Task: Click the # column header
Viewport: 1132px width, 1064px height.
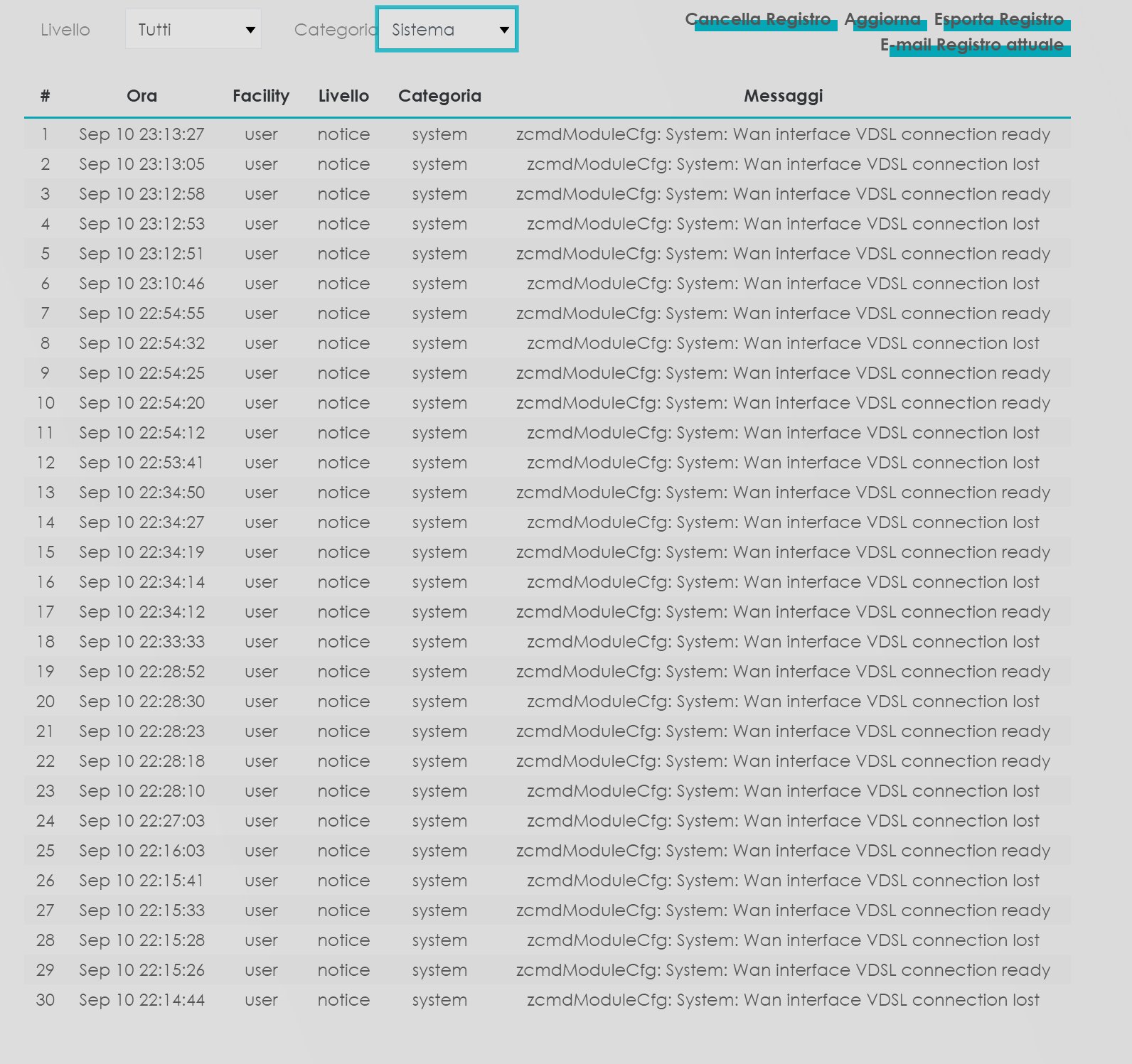Action: click(45, 96)
